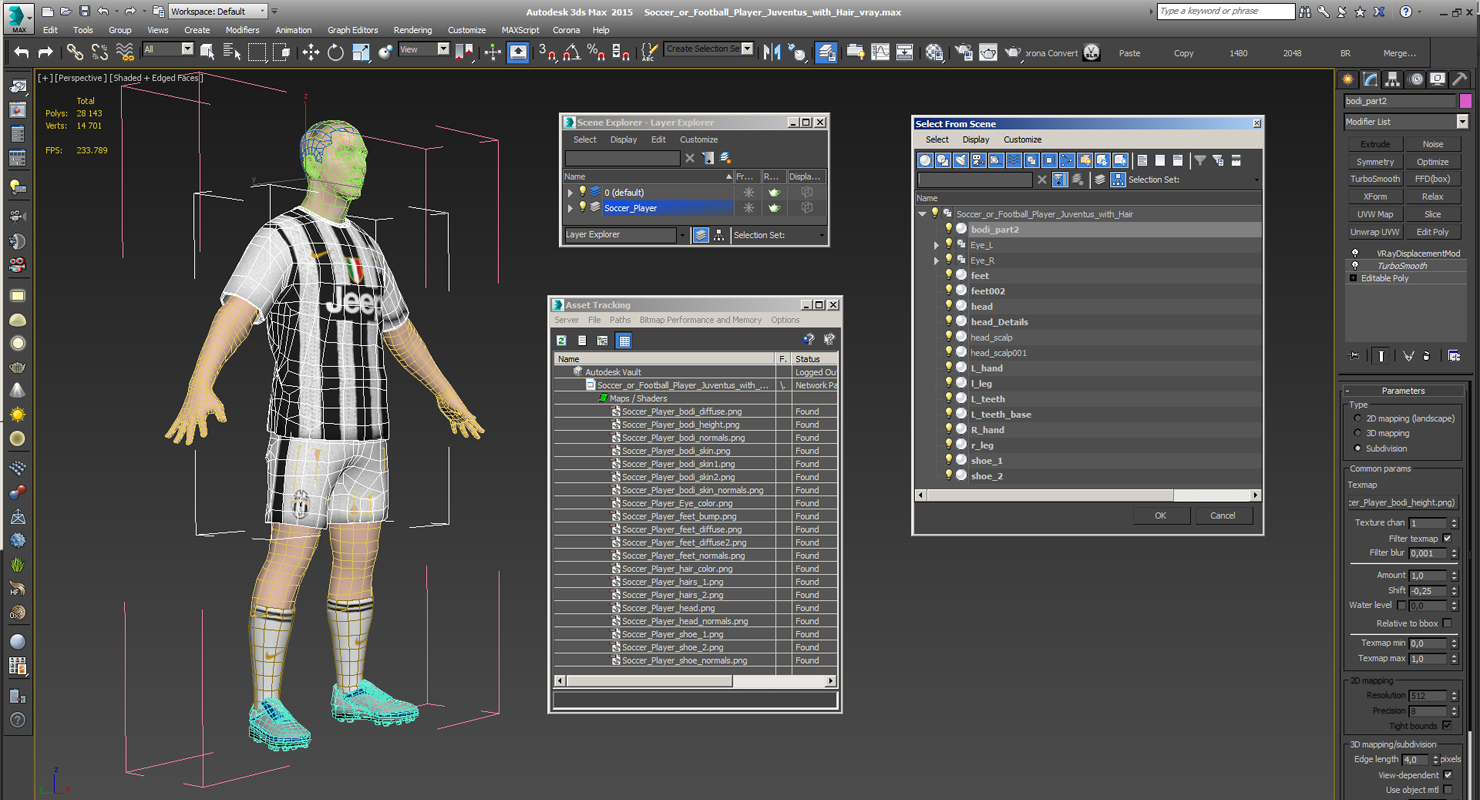
Task: Click the Asset Tracking horizontal scrollbar
Action: [694, 681]
